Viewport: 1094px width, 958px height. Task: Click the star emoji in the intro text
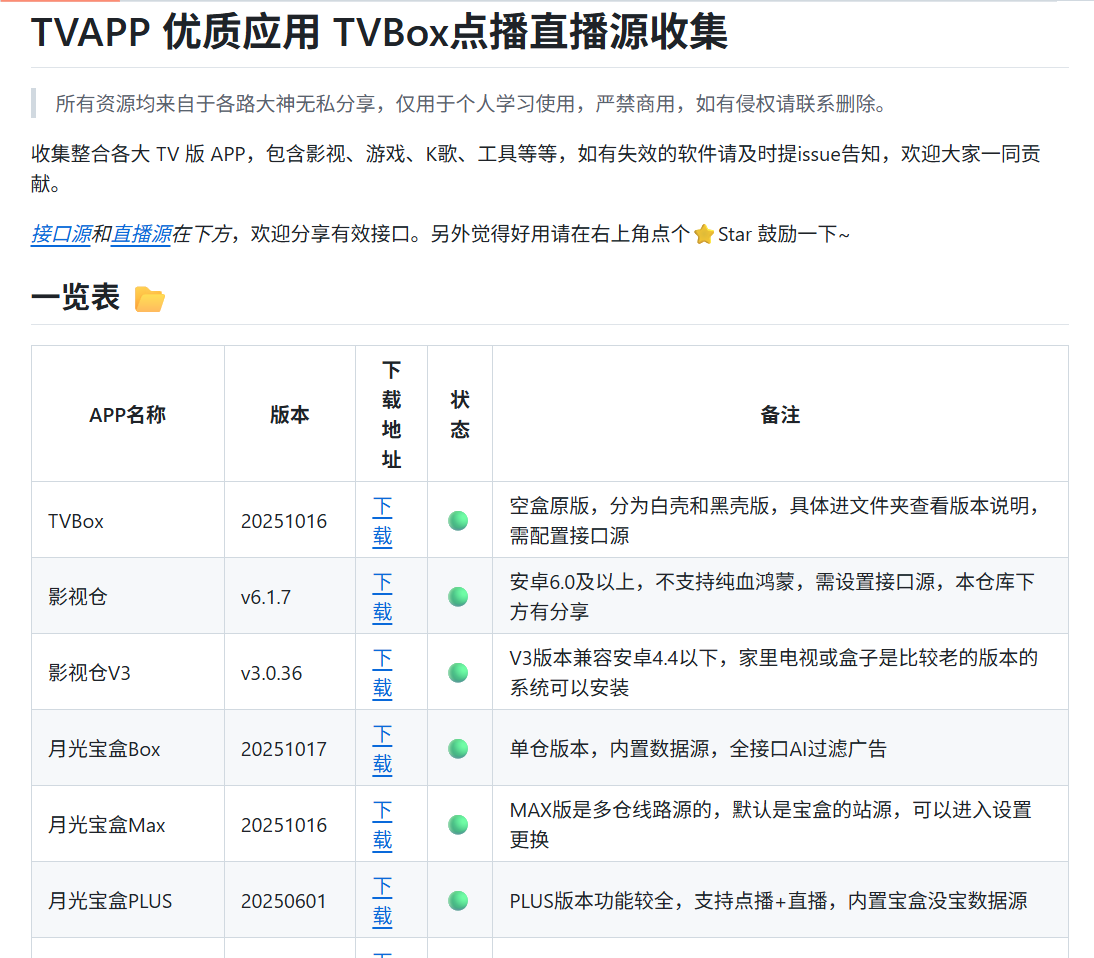click(702, 233)
